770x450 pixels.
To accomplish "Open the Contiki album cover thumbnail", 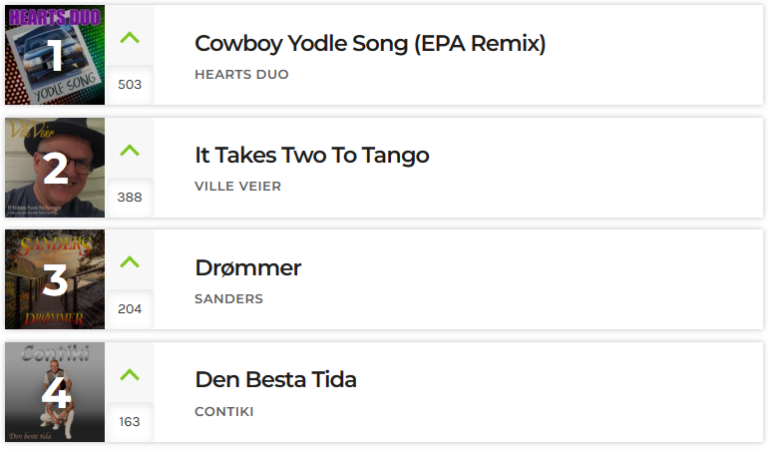I will coord(55,392).
